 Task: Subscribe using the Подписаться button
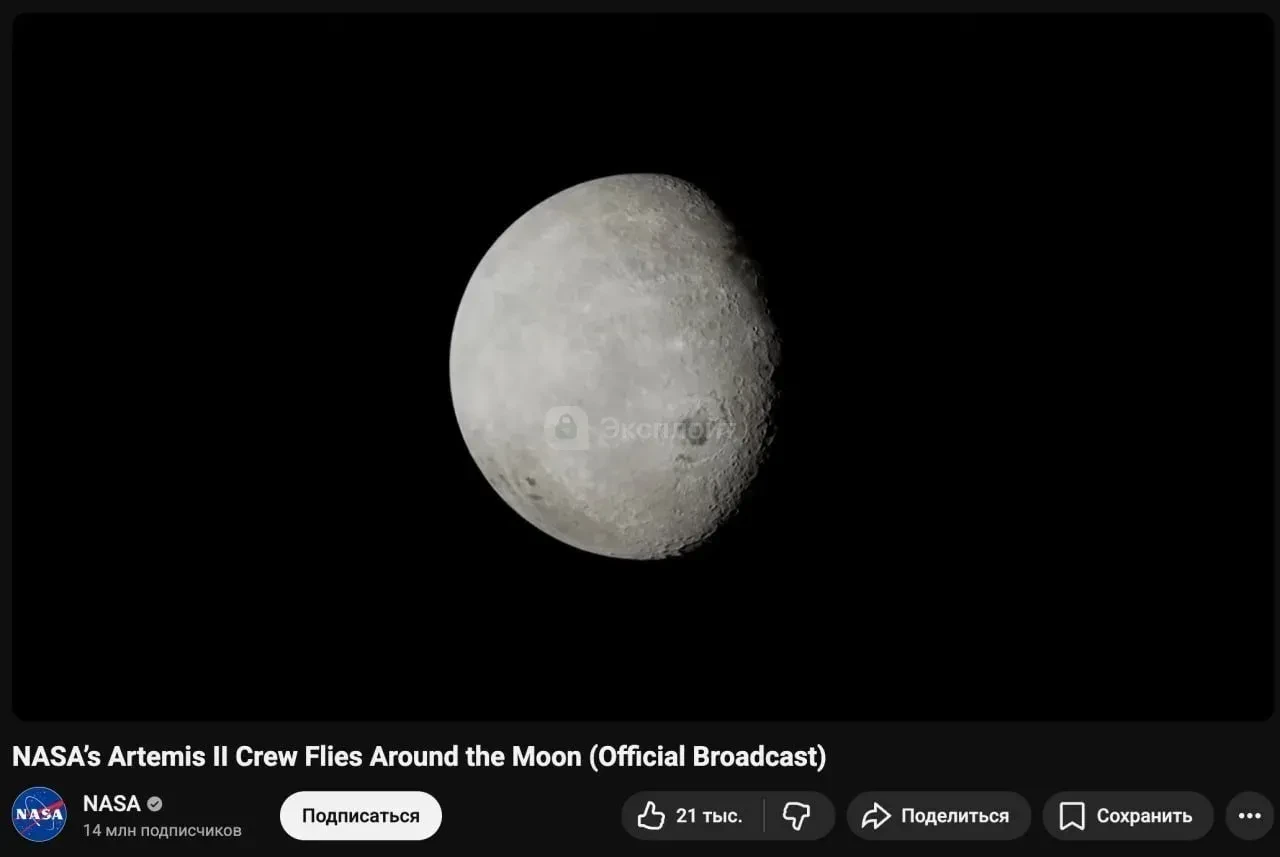pos(360,816)
